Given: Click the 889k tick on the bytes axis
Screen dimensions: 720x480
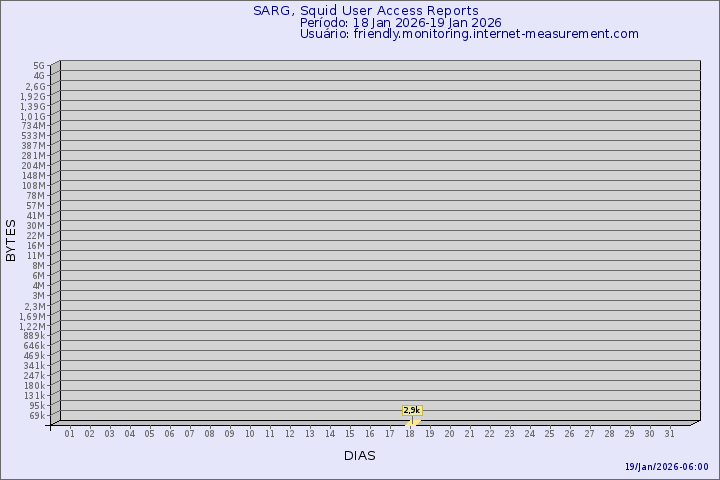Looking at the screenshot, I should [x=34, y=336].
